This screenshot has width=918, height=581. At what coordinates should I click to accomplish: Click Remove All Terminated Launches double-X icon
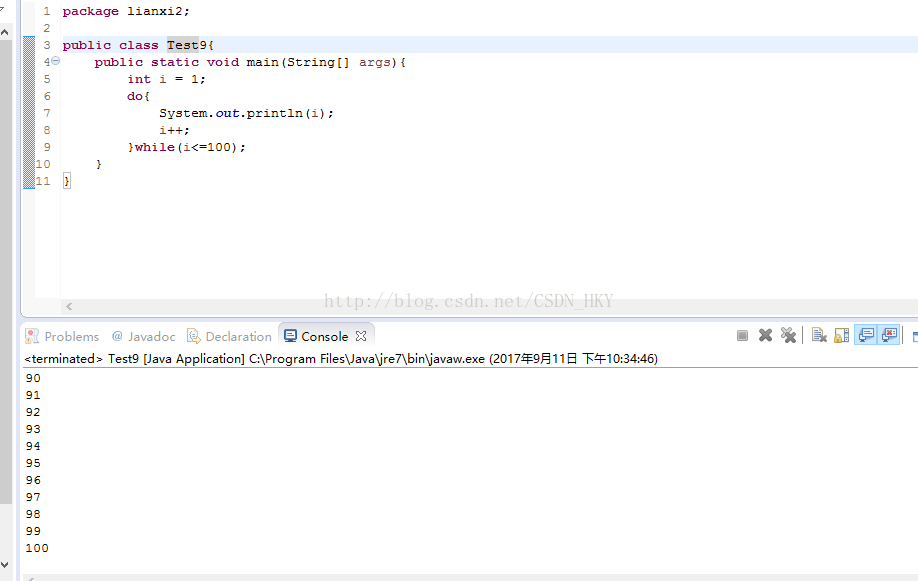pyautogui.click(x=789, y=336)
